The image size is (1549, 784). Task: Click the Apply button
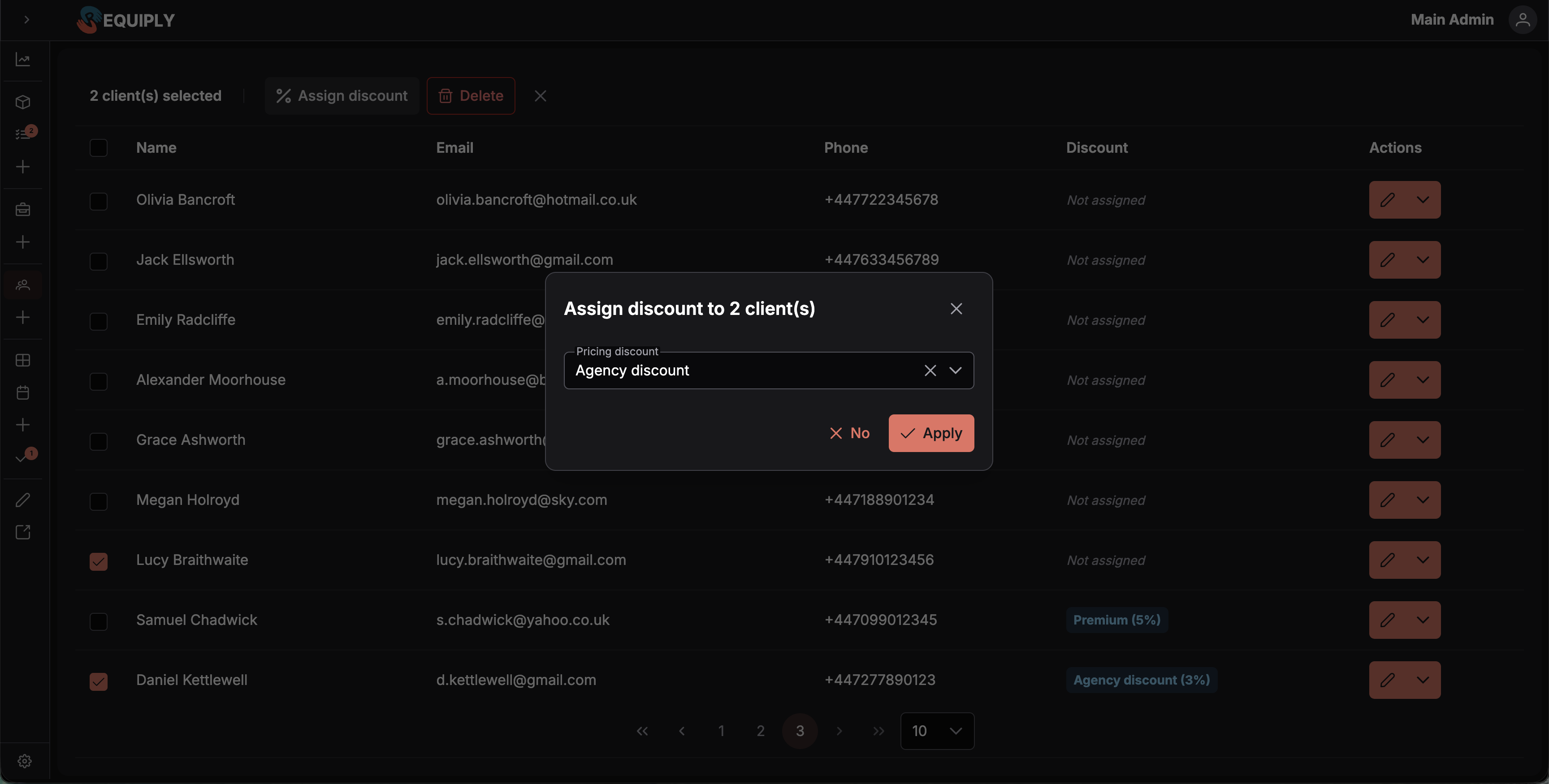tap(931, 433)
